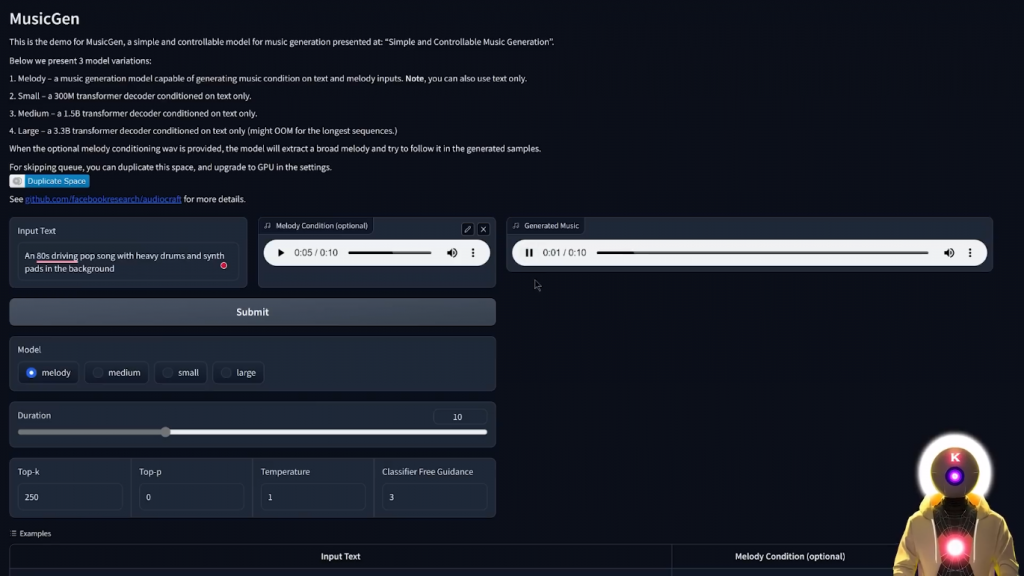Edit the Melody Condition audio clip
Viewport: 1024px width, 576px height.
(467, 229)
